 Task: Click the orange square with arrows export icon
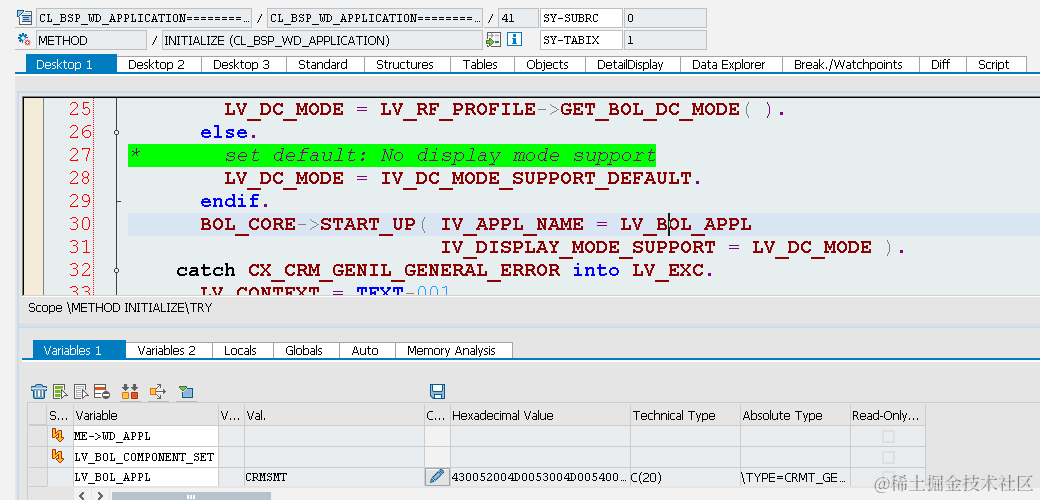click(158, 392)
